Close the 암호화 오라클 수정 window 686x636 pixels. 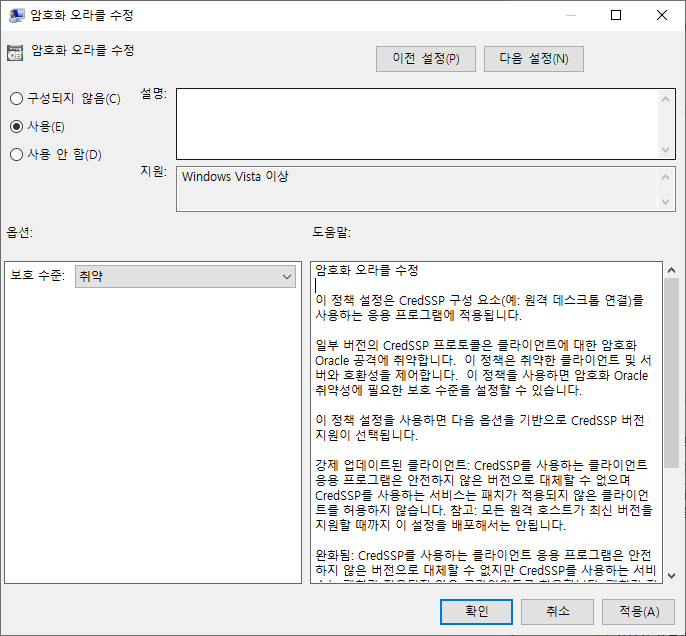pos(662,15)
